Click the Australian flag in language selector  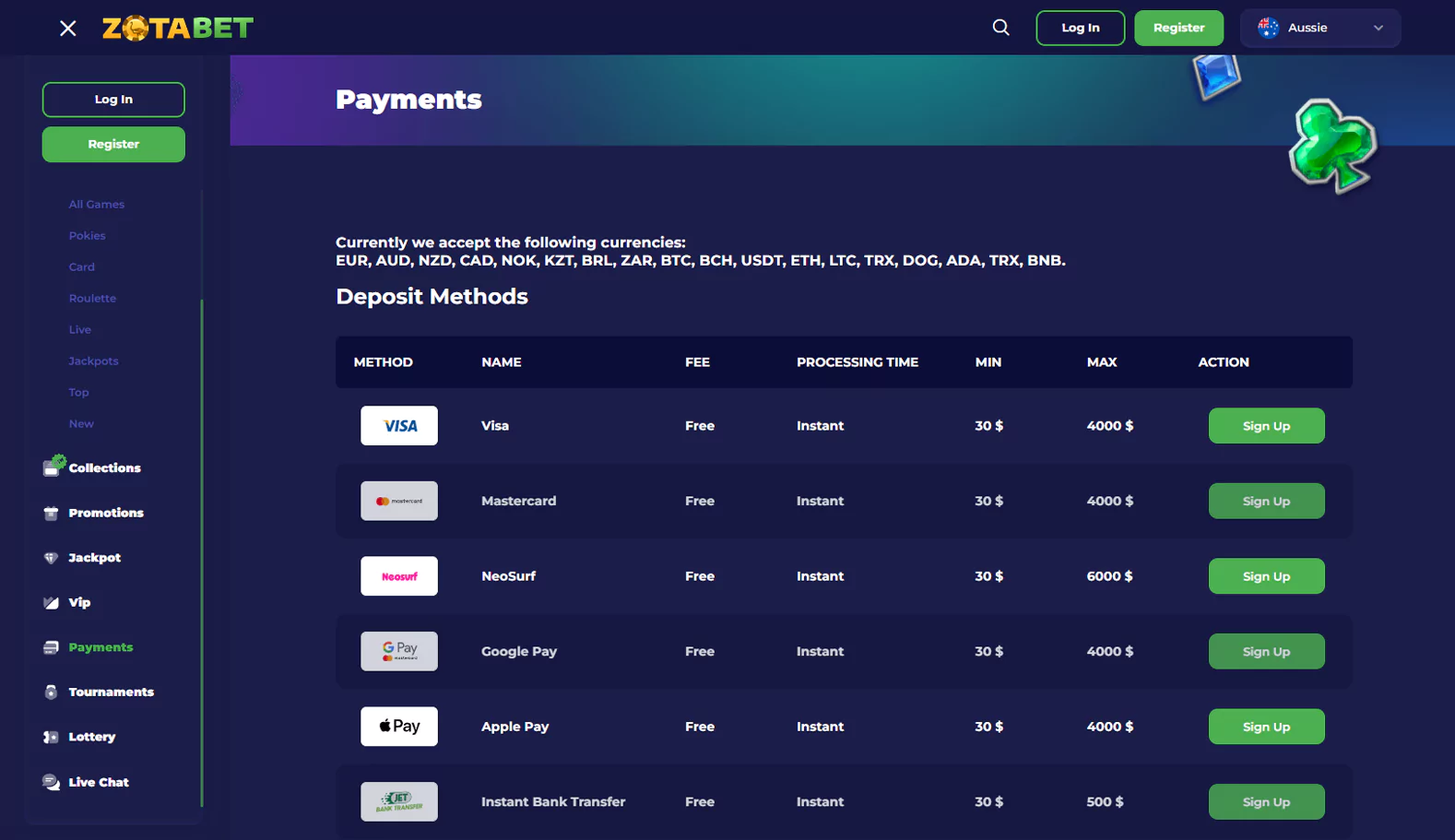pyautogui.click(x=1269, y=28)
